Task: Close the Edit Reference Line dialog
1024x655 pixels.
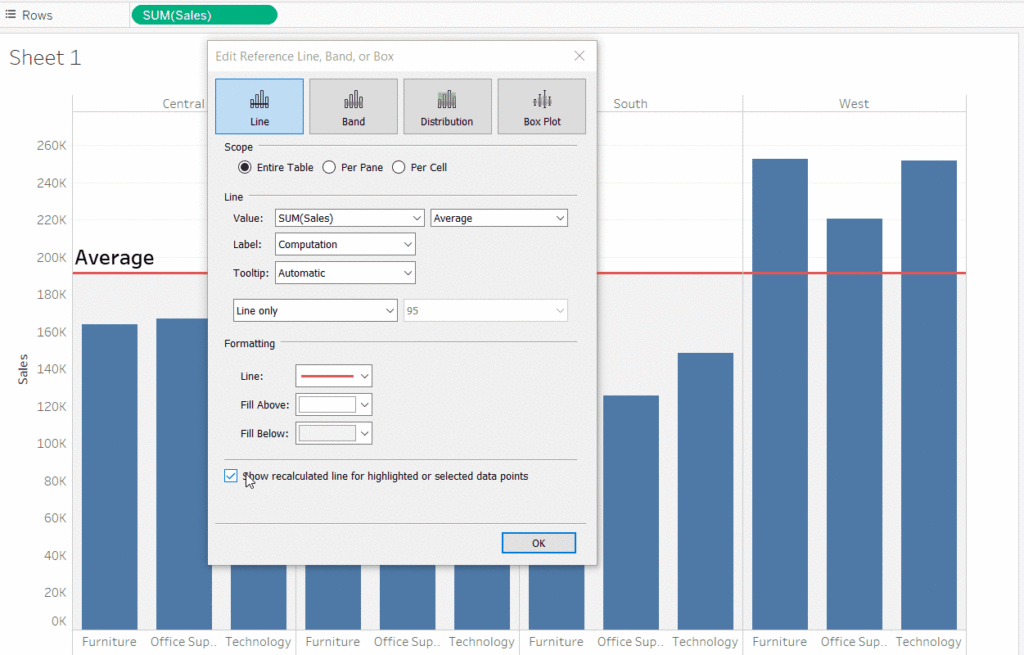Action: coord(579,56)
